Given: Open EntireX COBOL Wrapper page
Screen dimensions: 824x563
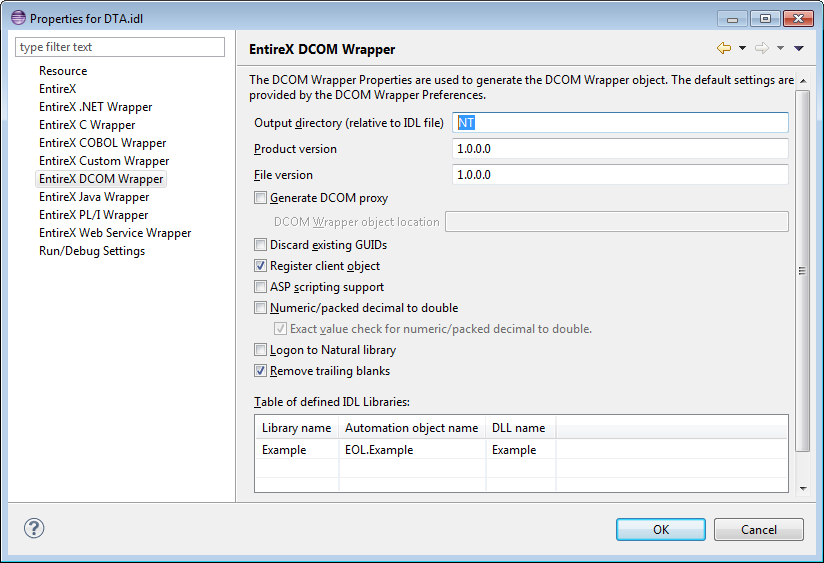Looking at the screenshot, I should [102, 143].
